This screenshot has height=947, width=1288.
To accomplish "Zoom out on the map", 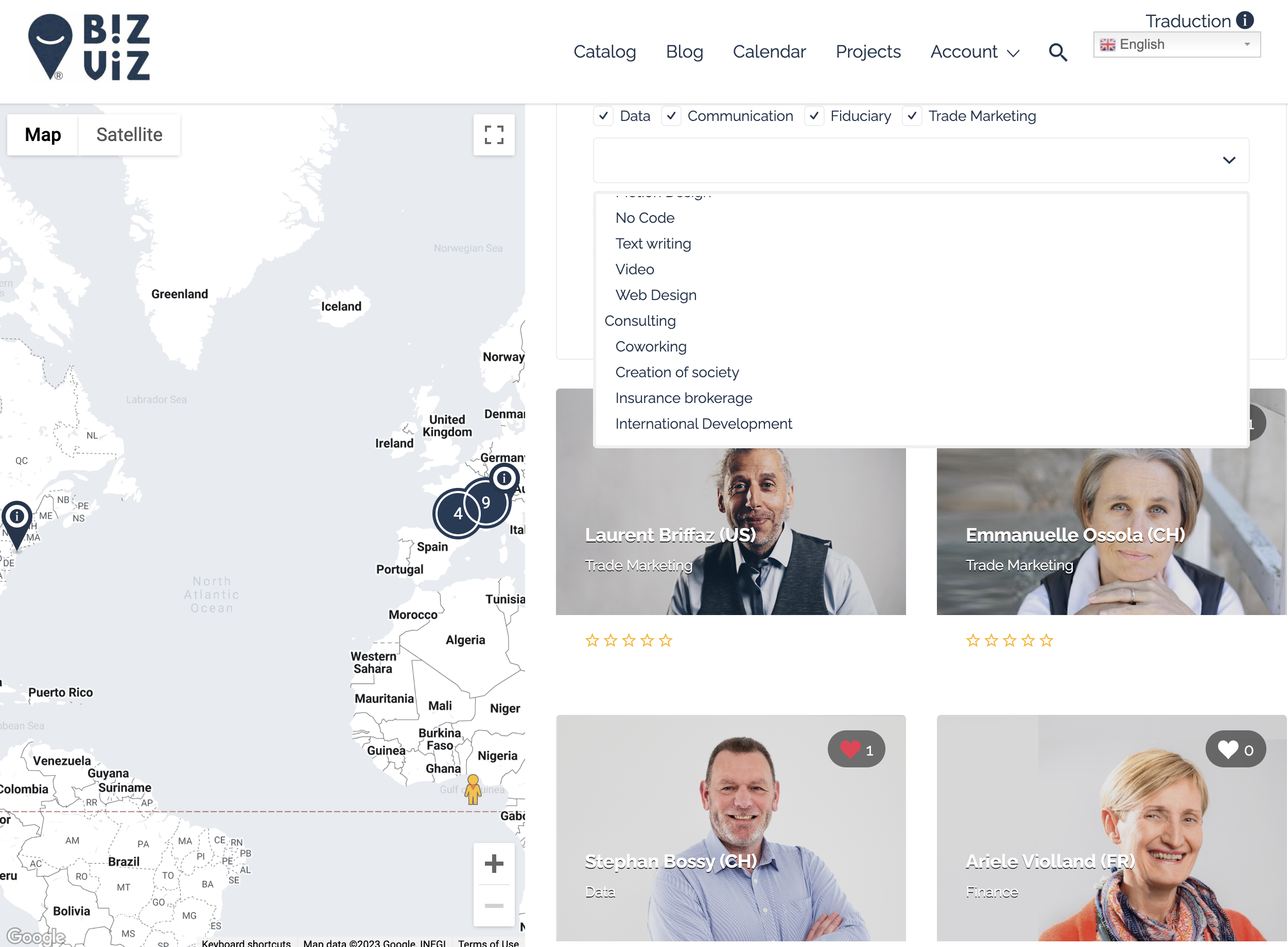I will click(494, 906).
